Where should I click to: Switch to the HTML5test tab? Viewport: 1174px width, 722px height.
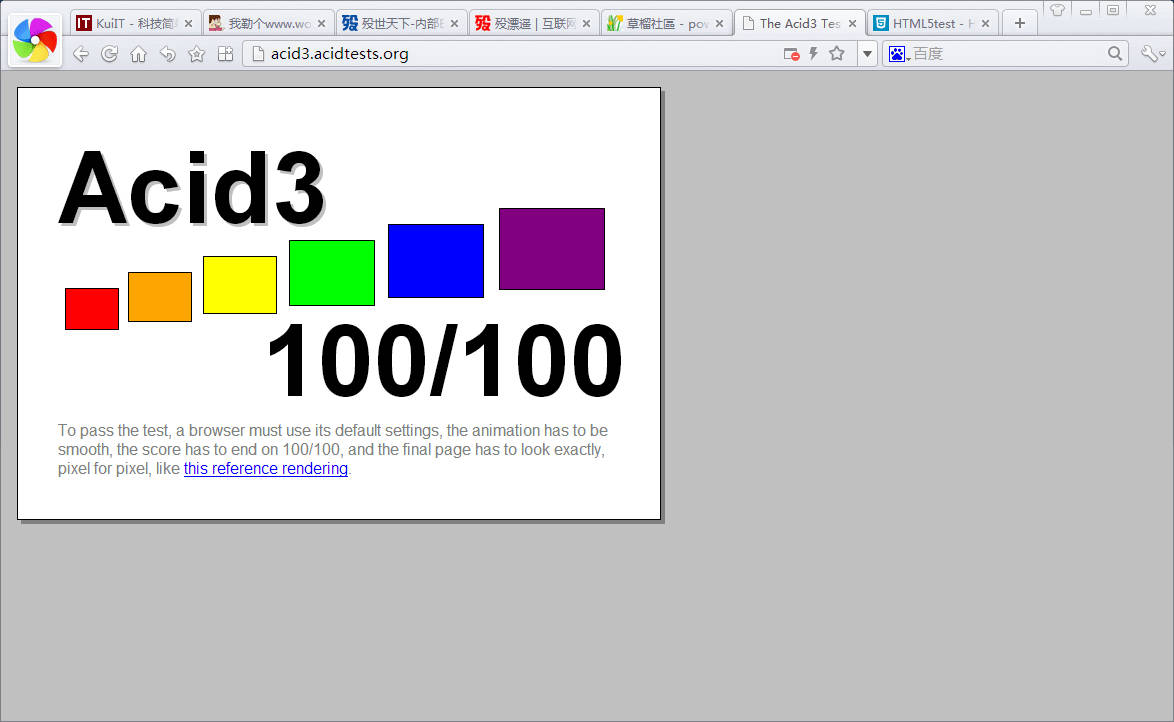(x=931, y=23)
